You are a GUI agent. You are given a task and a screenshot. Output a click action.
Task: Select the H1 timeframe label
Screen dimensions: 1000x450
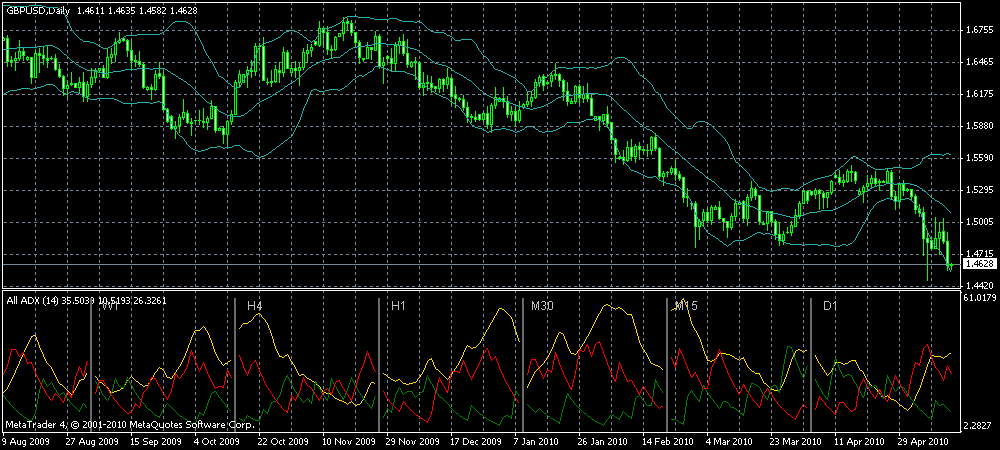click(x=398, y=306)
